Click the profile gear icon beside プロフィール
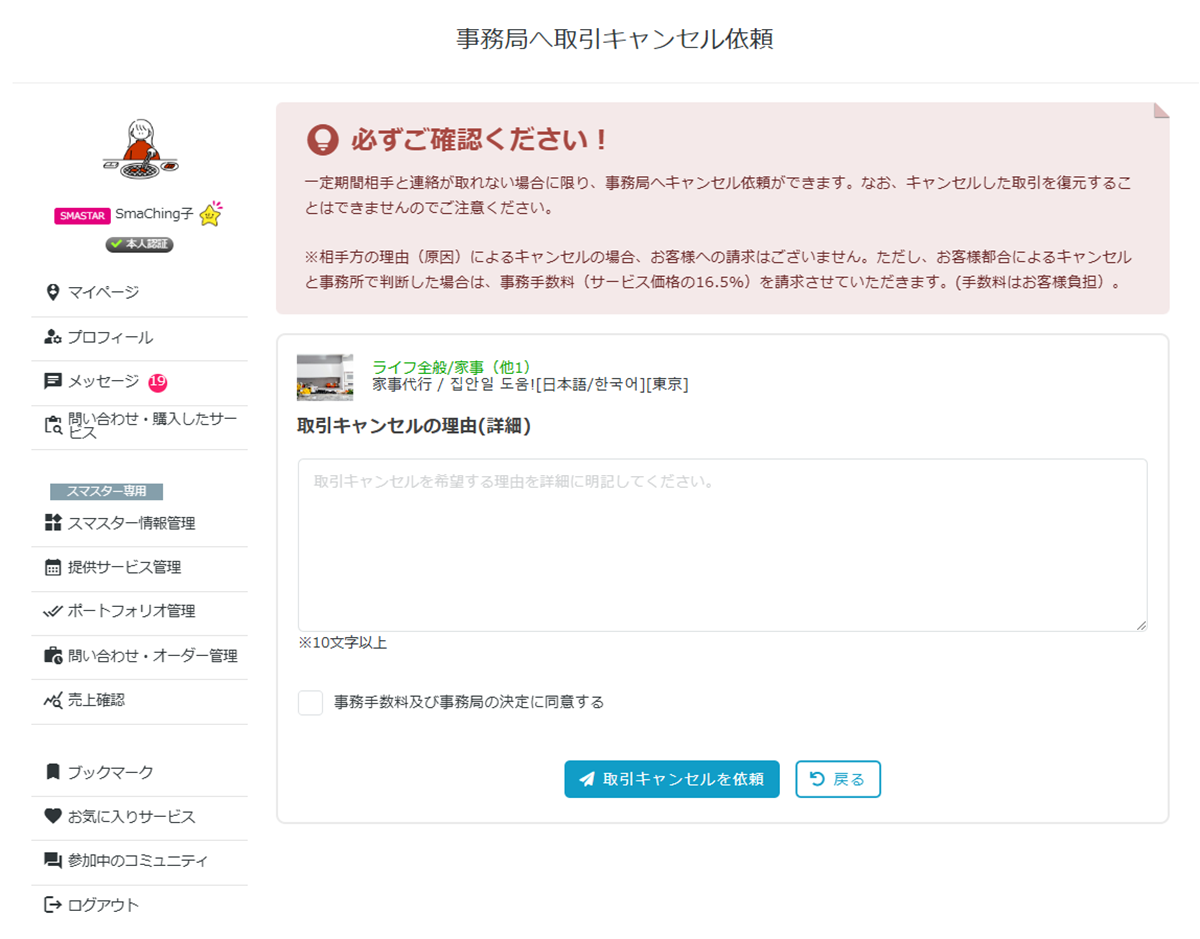This screenshot has width=1200, height=939. tap(53, 337)
